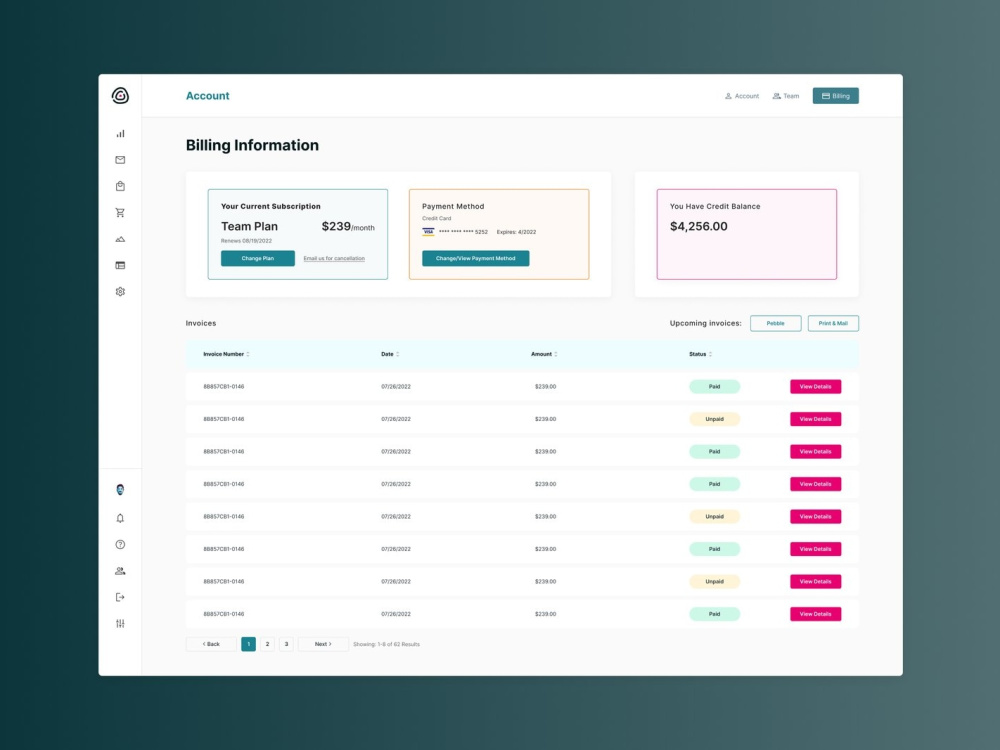Click Change/View Payment Method button
Viewport: 1000px width, 750px height.
475,258
